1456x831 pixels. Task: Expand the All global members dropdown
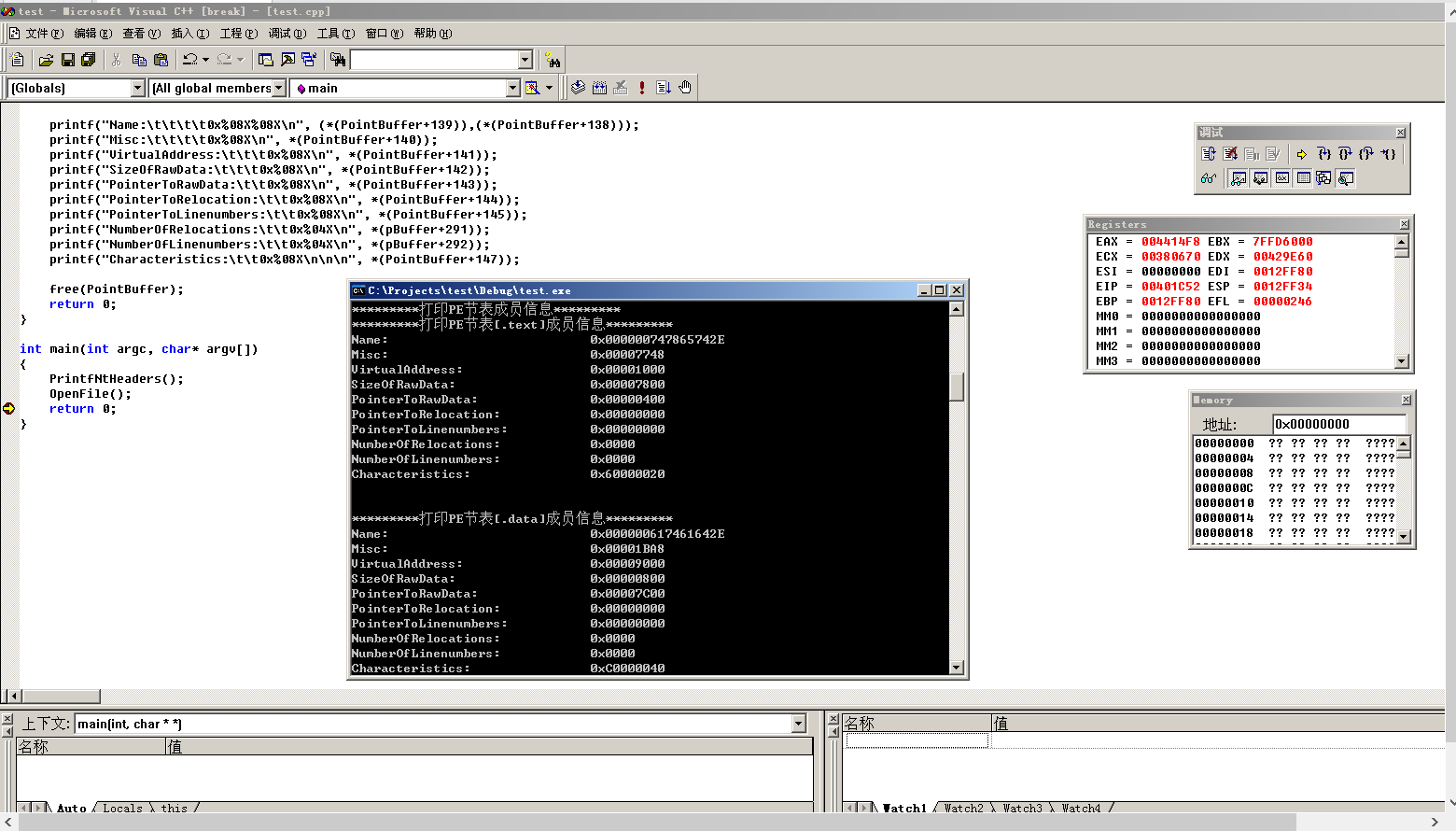[278, 88]
